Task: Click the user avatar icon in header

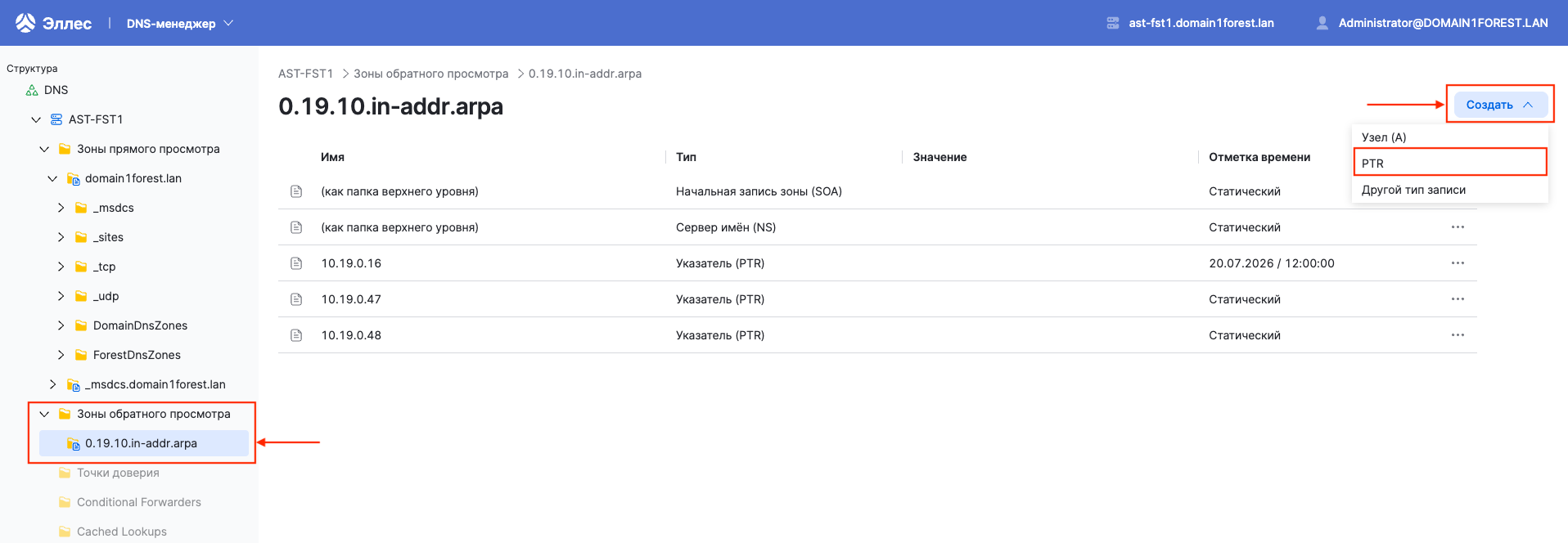Action: pyautogui.click(x=1322, y=23)
